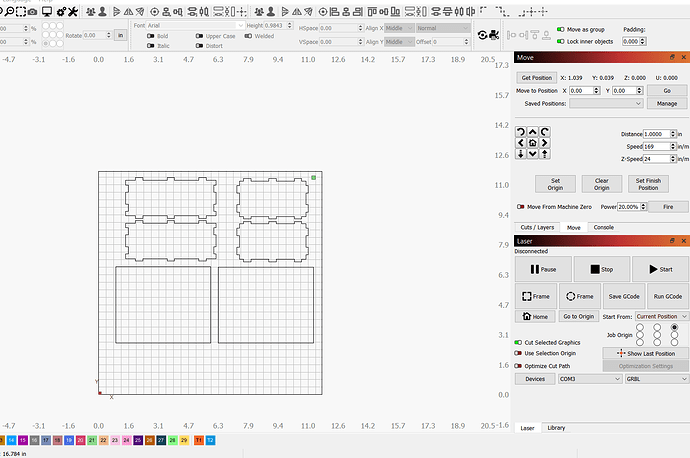The width and height of the screenshot is (690, 458).
Task: Enable Optimize Cut Path switch
Action: pyautogui.click(x=518, y=366)
